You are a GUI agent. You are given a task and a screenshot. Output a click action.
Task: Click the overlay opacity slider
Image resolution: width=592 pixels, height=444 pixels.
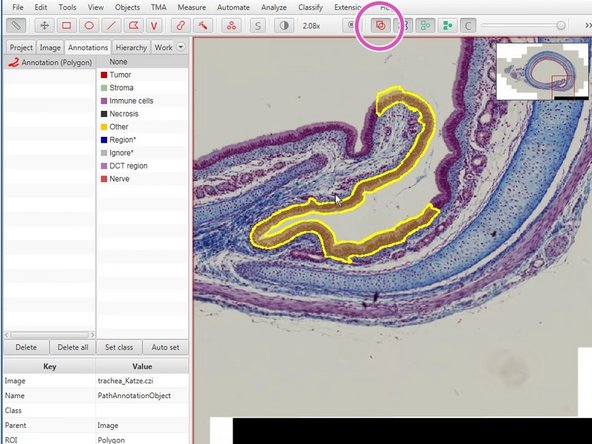(524, 25)
